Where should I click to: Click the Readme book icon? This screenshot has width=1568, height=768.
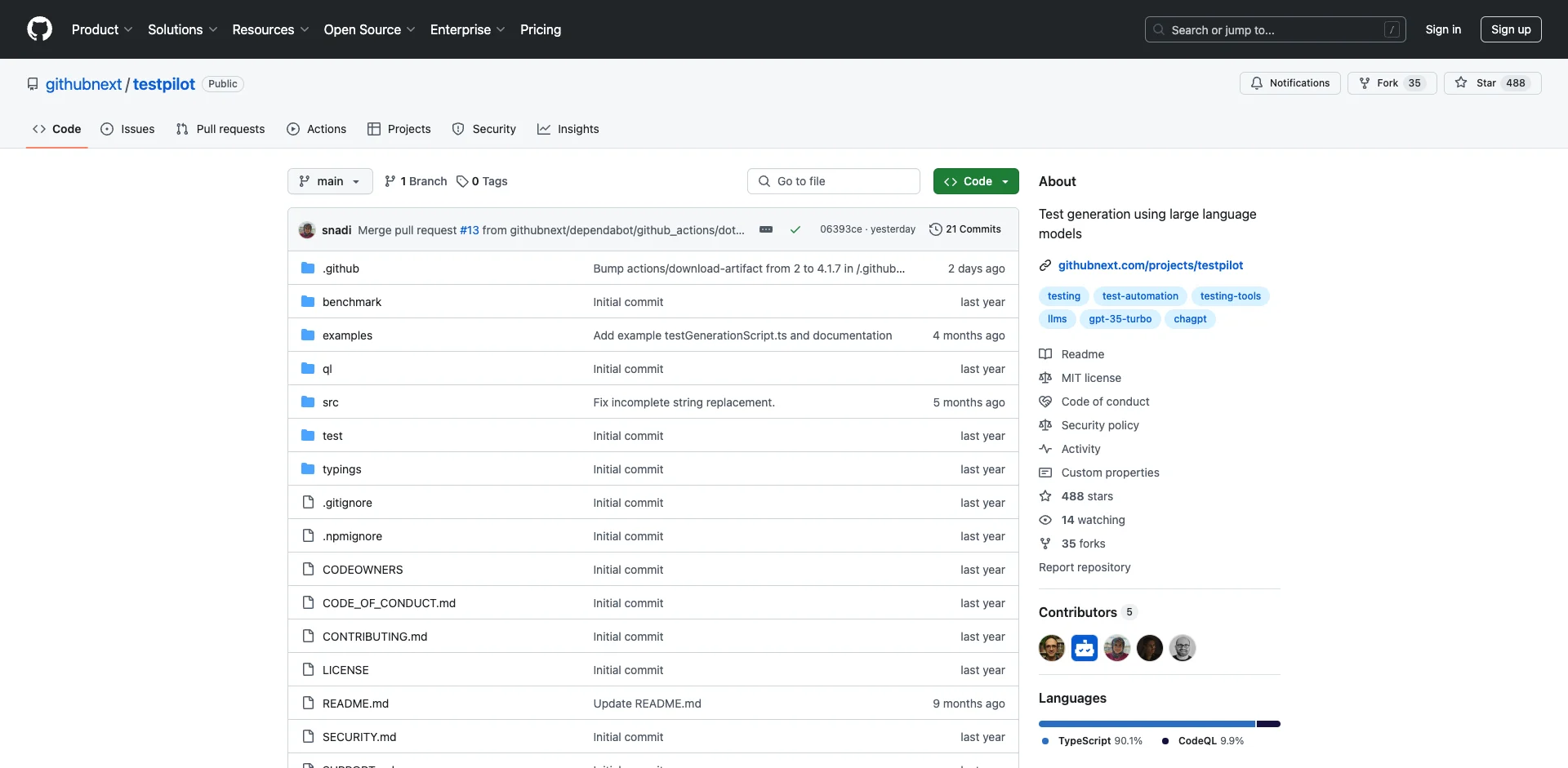(1045, 354)
